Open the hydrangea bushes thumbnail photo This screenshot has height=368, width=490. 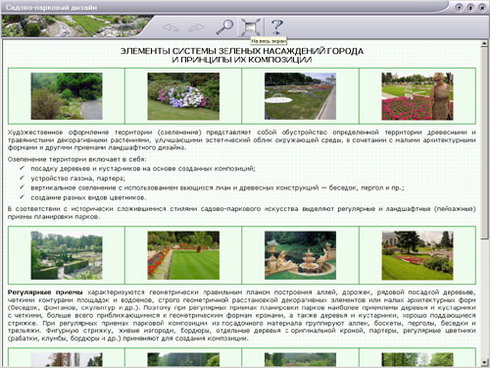(x=183, y=96)
